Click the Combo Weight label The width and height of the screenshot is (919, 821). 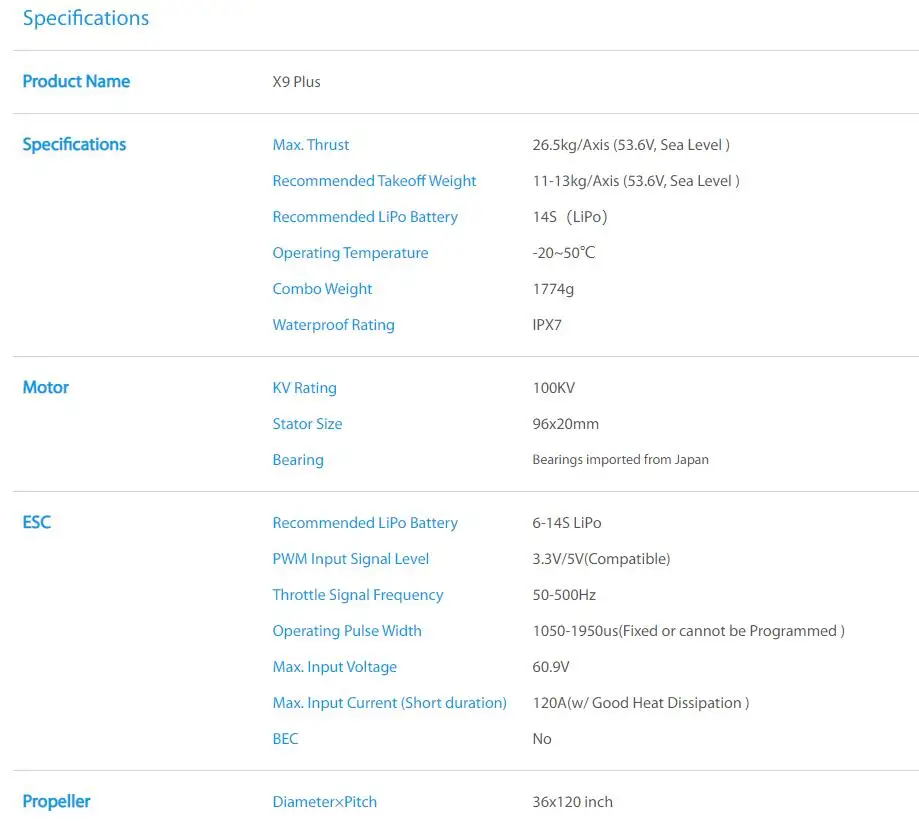322,289
